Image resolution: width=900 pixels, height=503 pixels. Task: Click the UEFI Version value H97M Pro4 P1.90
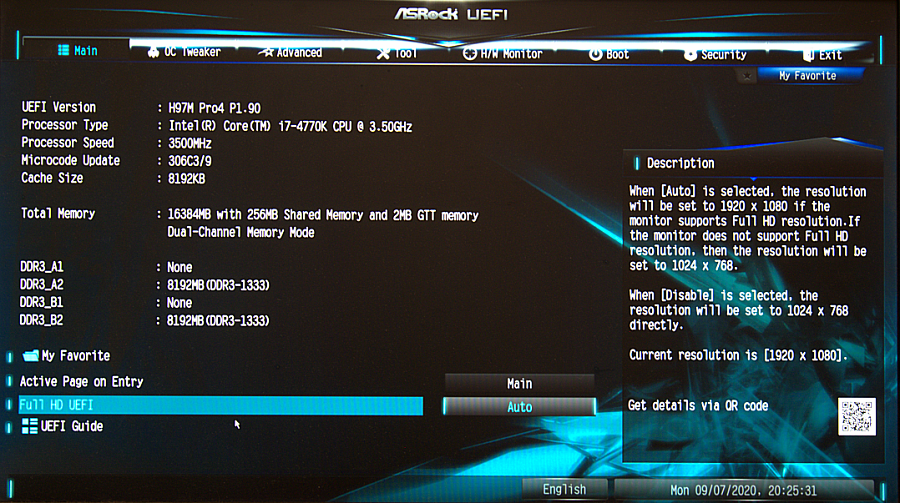pos(214,109)
